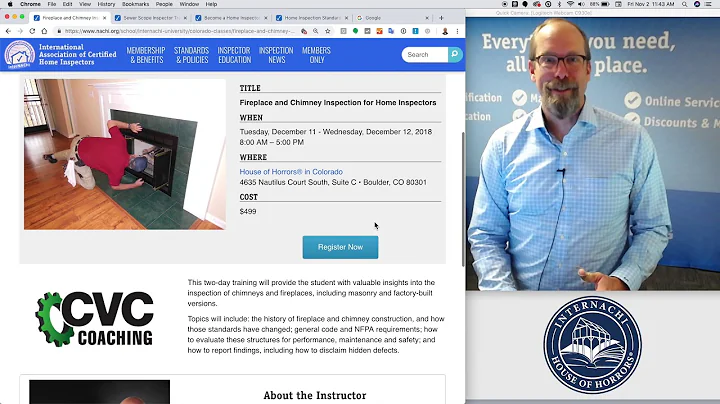Click the page vertical scrollbar
The width and height of the screenshot is (720, 404).
tap(463, 198)
